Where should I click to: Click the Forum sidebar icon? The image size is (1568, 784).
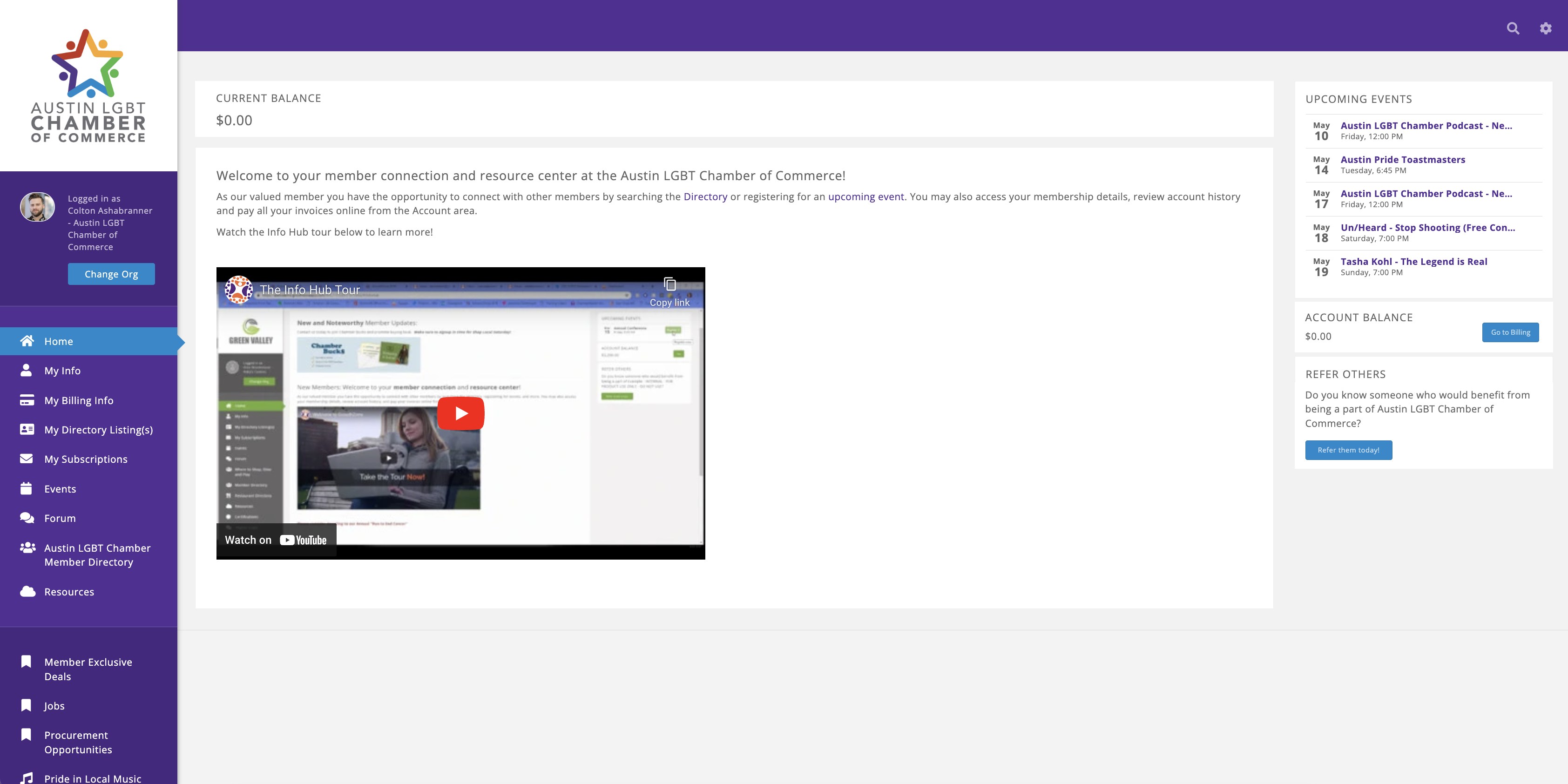pos(27,518)
